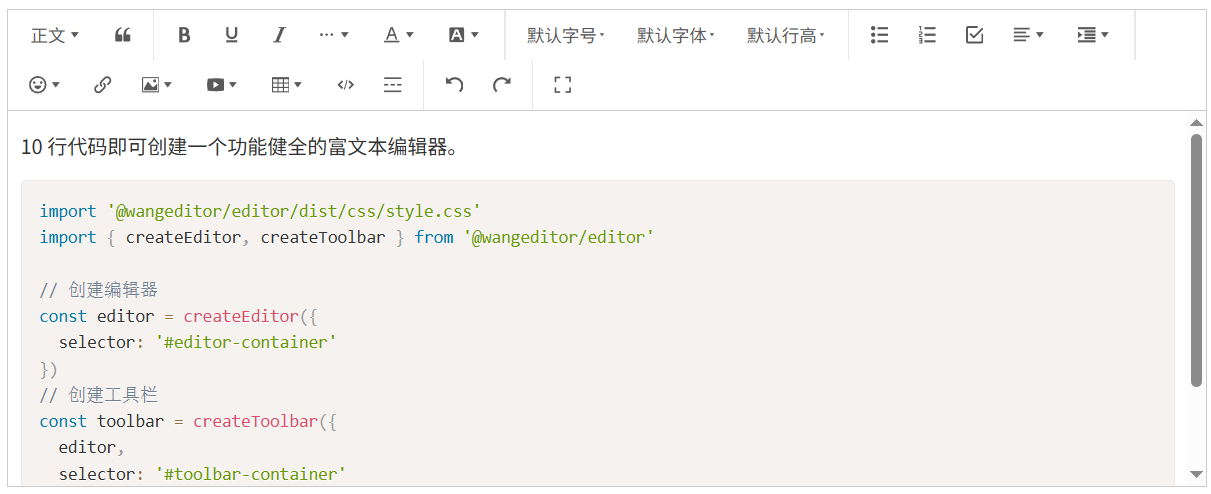Image resolution: width=1211 pixels, height=494 pixels.
Task: Open the emoji picker menu
Action: click(45, 85)
